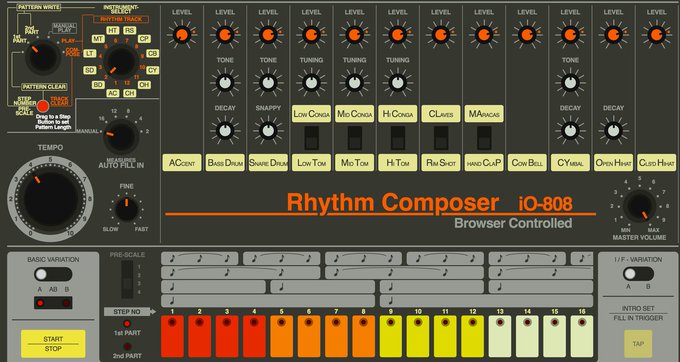Click the Manual Play label
This screenshot has height=362, width=680.
coord(64,29)
